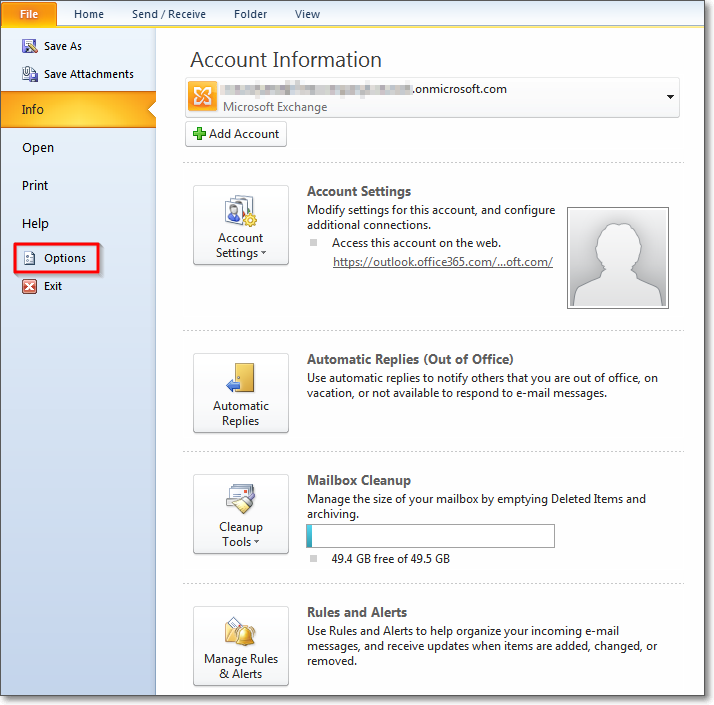This screenshot has height=705, width=714.
Task: Click 'Automatic Replies (Out of Office)' heading
Action: point(410,359)
